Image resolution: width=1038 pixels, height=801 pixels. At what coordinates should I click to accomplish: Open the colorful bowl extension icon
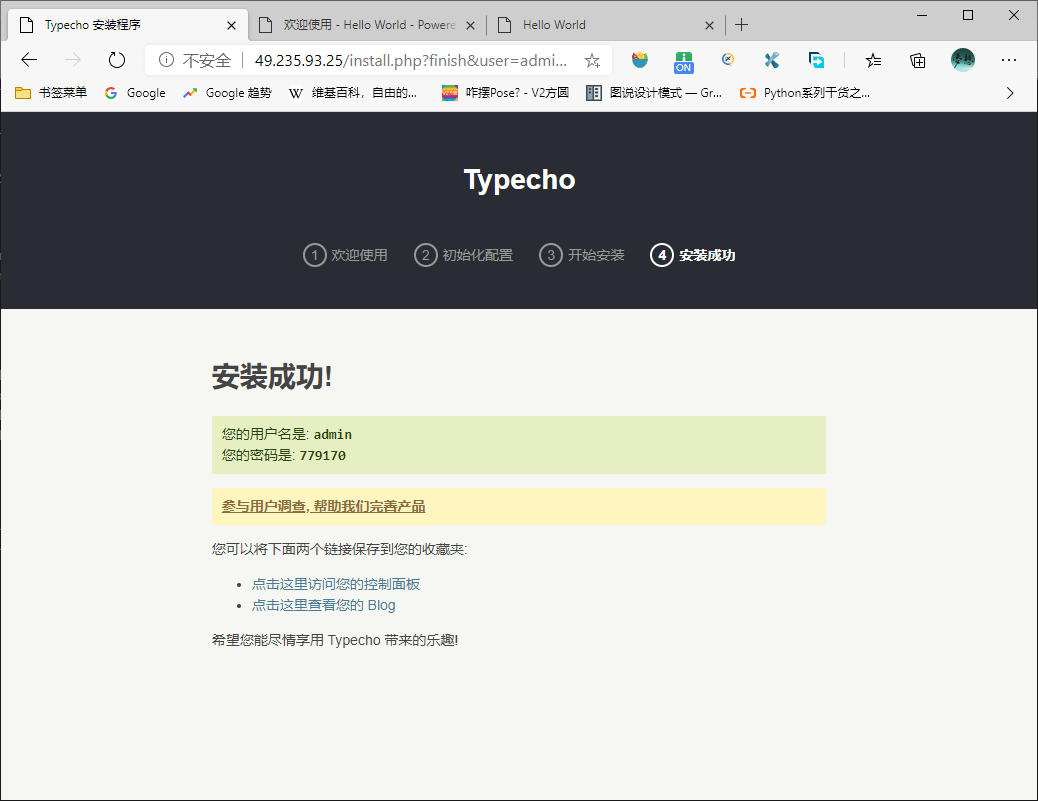[x=639, y=60]
